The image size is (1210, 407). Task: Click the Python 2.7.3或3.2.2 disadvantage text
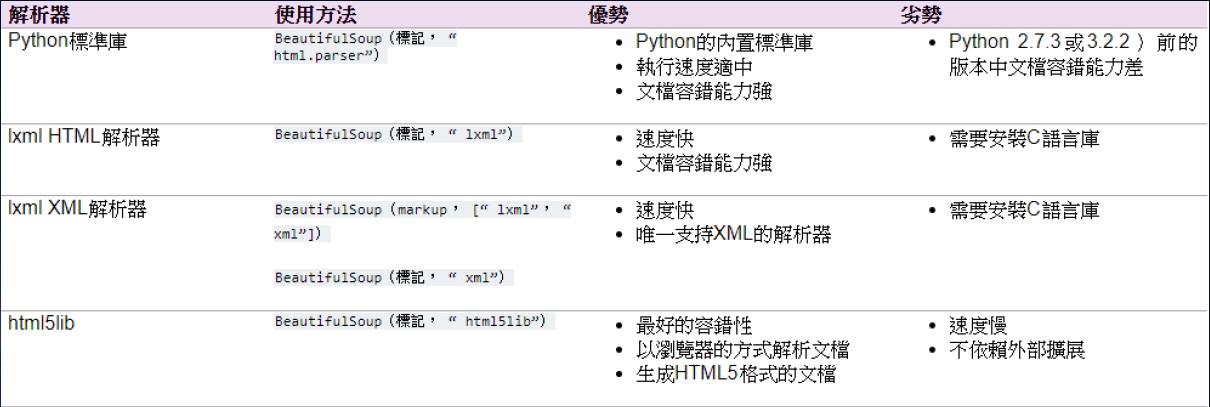click(1072, 55)
